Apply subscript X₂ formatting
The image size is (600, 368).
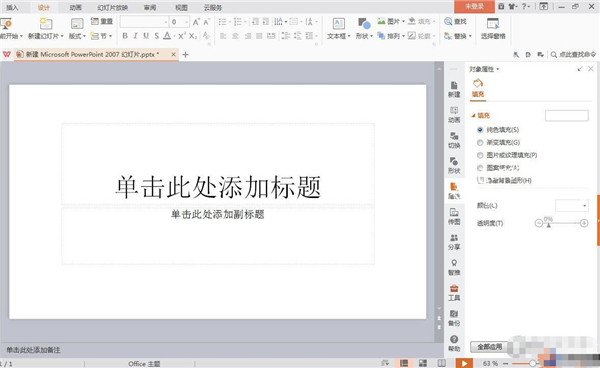[193, 36]
